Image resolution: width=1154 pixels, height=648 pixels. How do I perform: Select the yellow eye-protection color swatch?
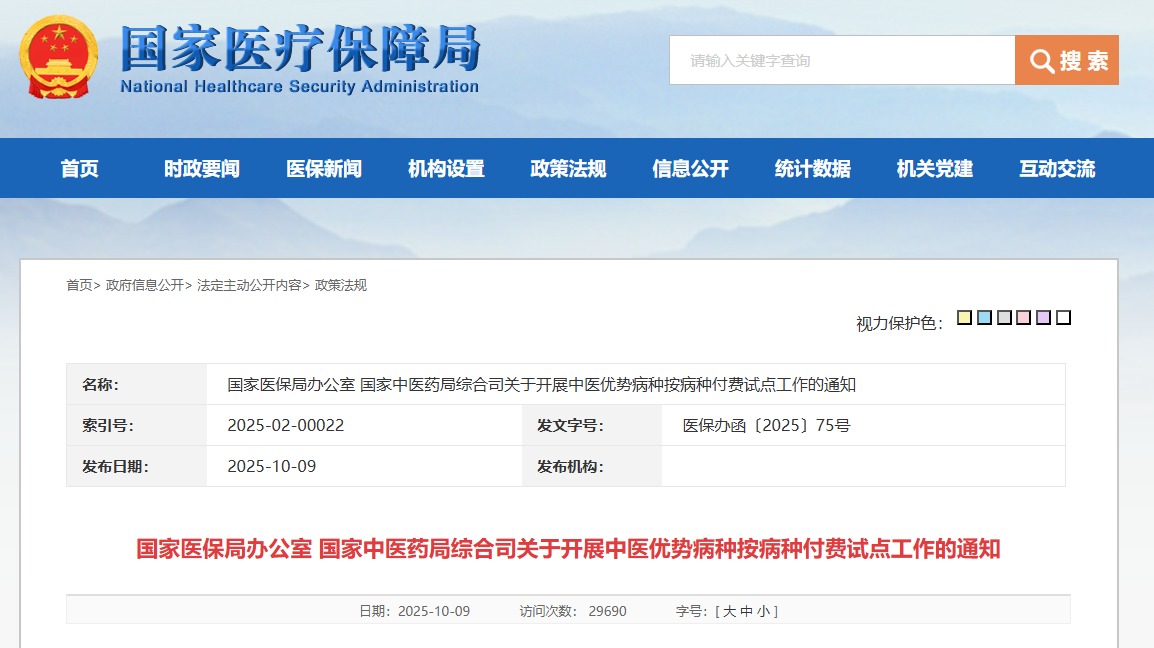(x=964, y=318)
